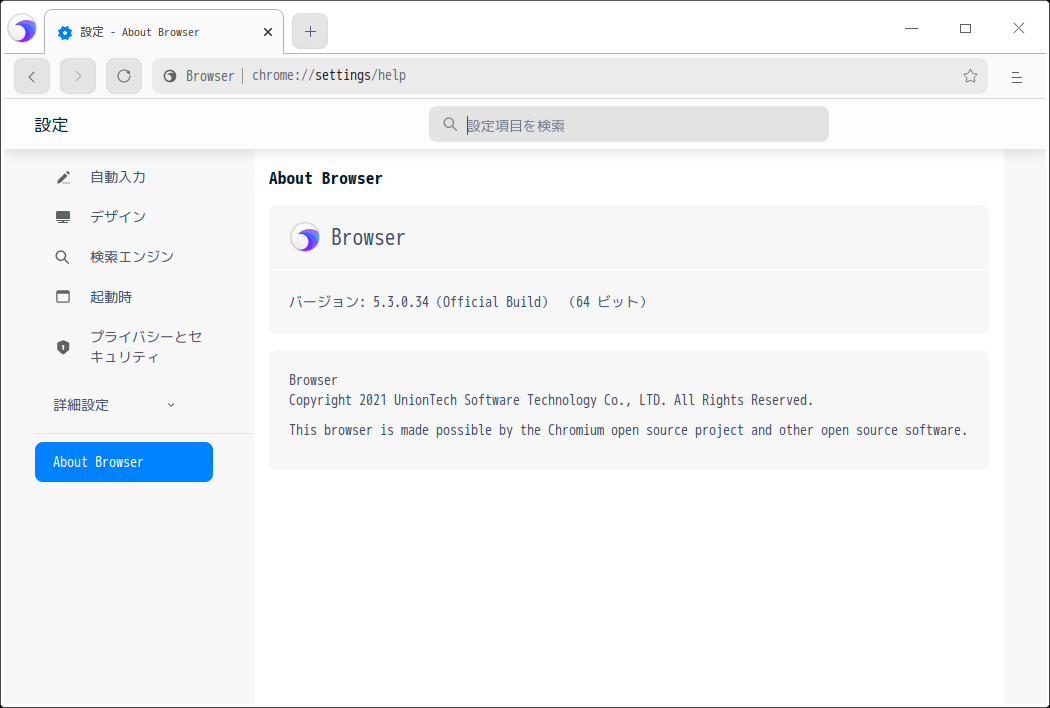Image resolution: width=1050 pixels, height=708 pixels.
Task: Click the search icon in settings search box
Action: pos(450,125)
